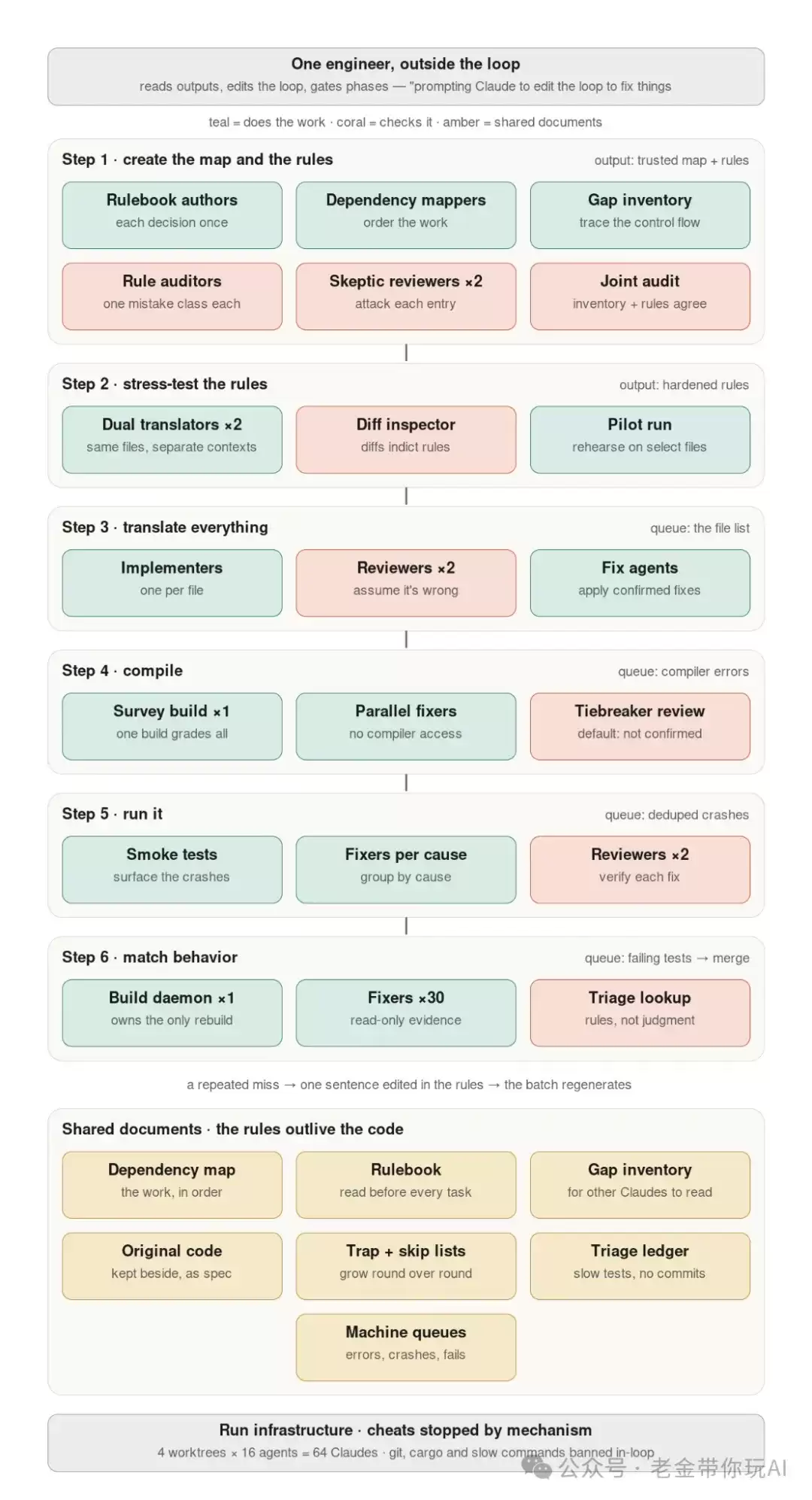This screenshot has width=812, height=1500.
Task: Select the Trap + skip lists box
Action: coord(406,1266)
